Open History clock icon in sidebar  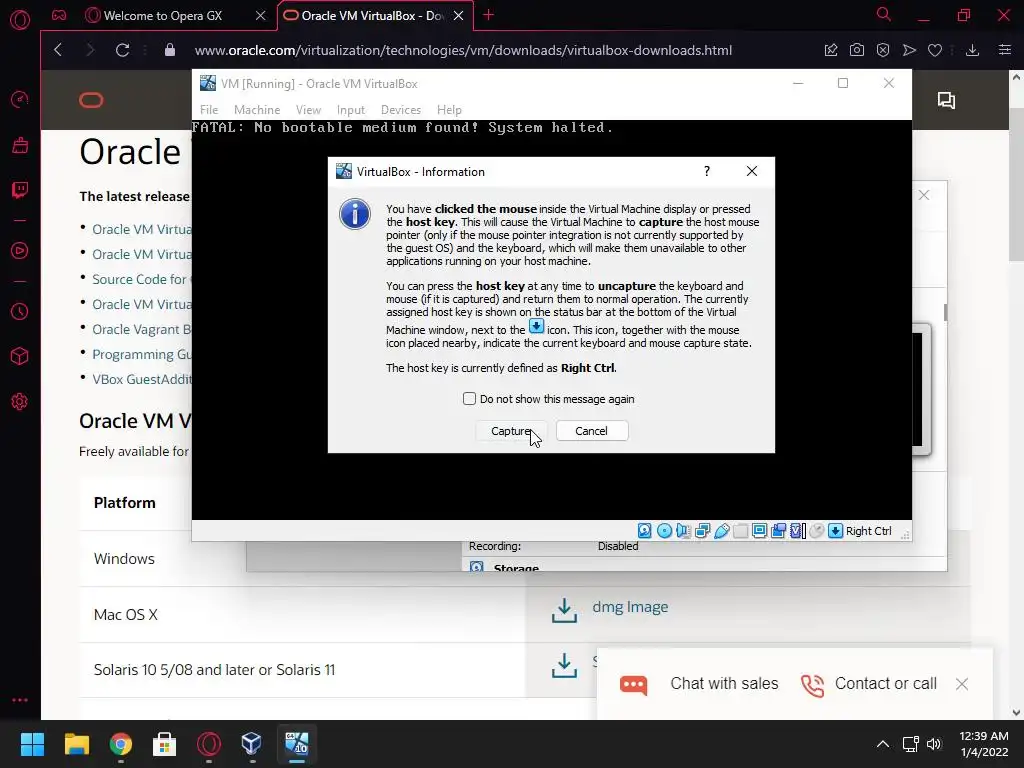(x=20, y=312)
